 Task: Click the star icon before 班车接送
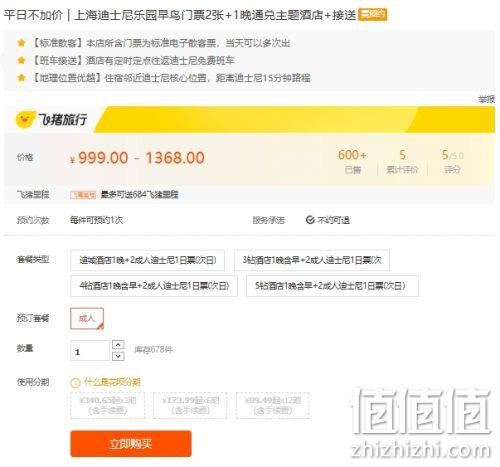coord(21,60)
